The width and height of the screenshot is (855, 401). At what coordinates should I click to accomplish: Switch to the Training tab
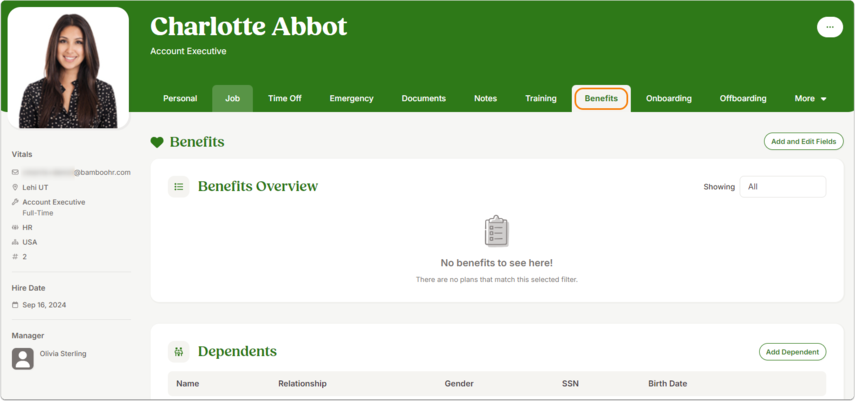[x=541, y=99]
